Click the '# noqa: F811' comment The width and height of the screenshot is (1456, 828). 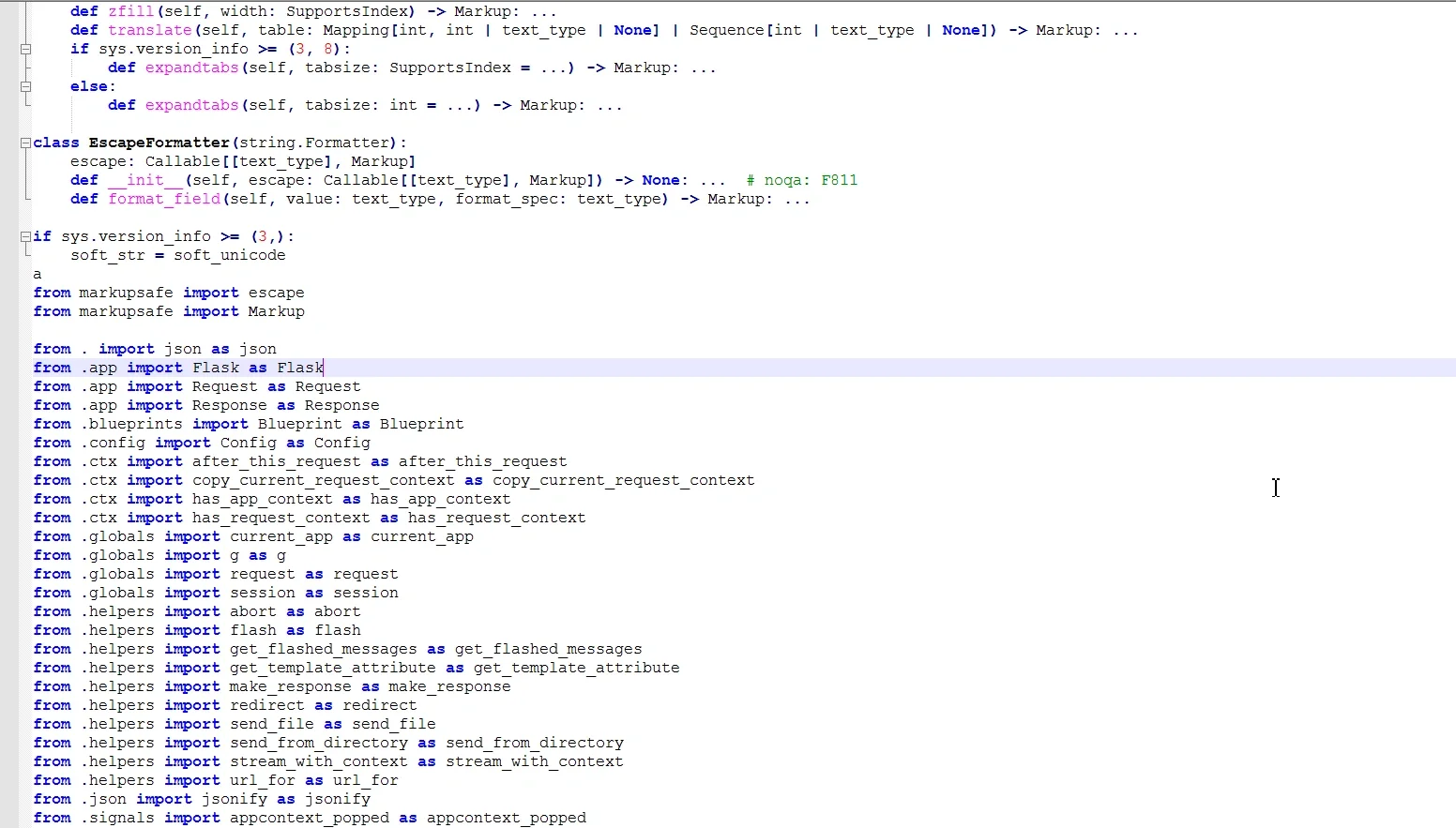[801, 180]
